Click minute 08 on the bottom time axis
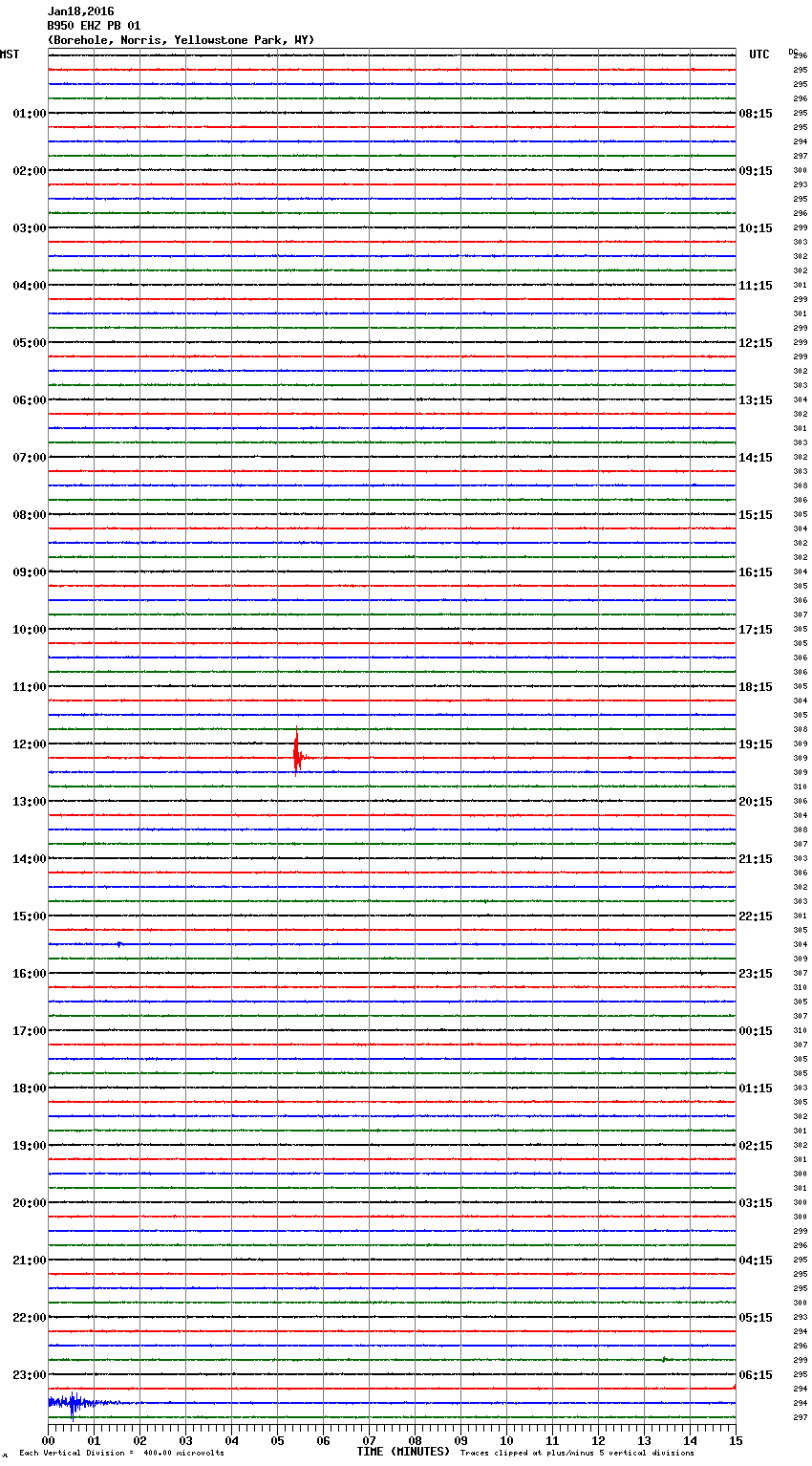Viewport: 812px width, 1466px height. (415, 1441)
